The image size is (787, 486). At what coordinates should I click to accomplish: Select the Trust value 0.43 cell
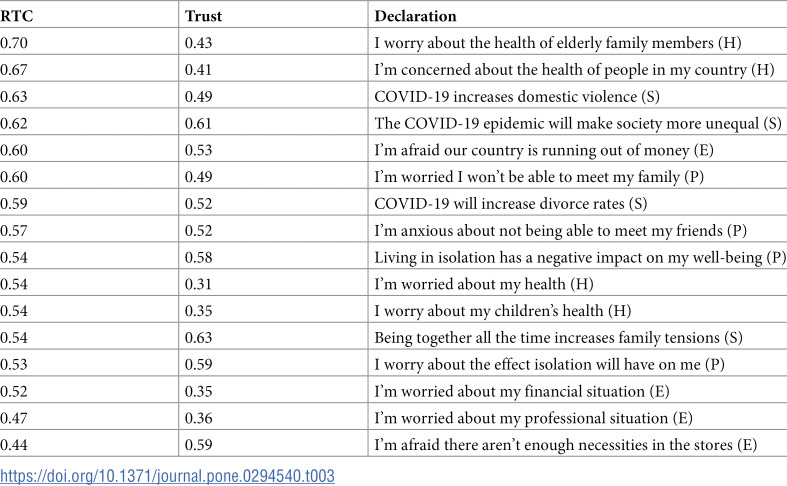273,42
